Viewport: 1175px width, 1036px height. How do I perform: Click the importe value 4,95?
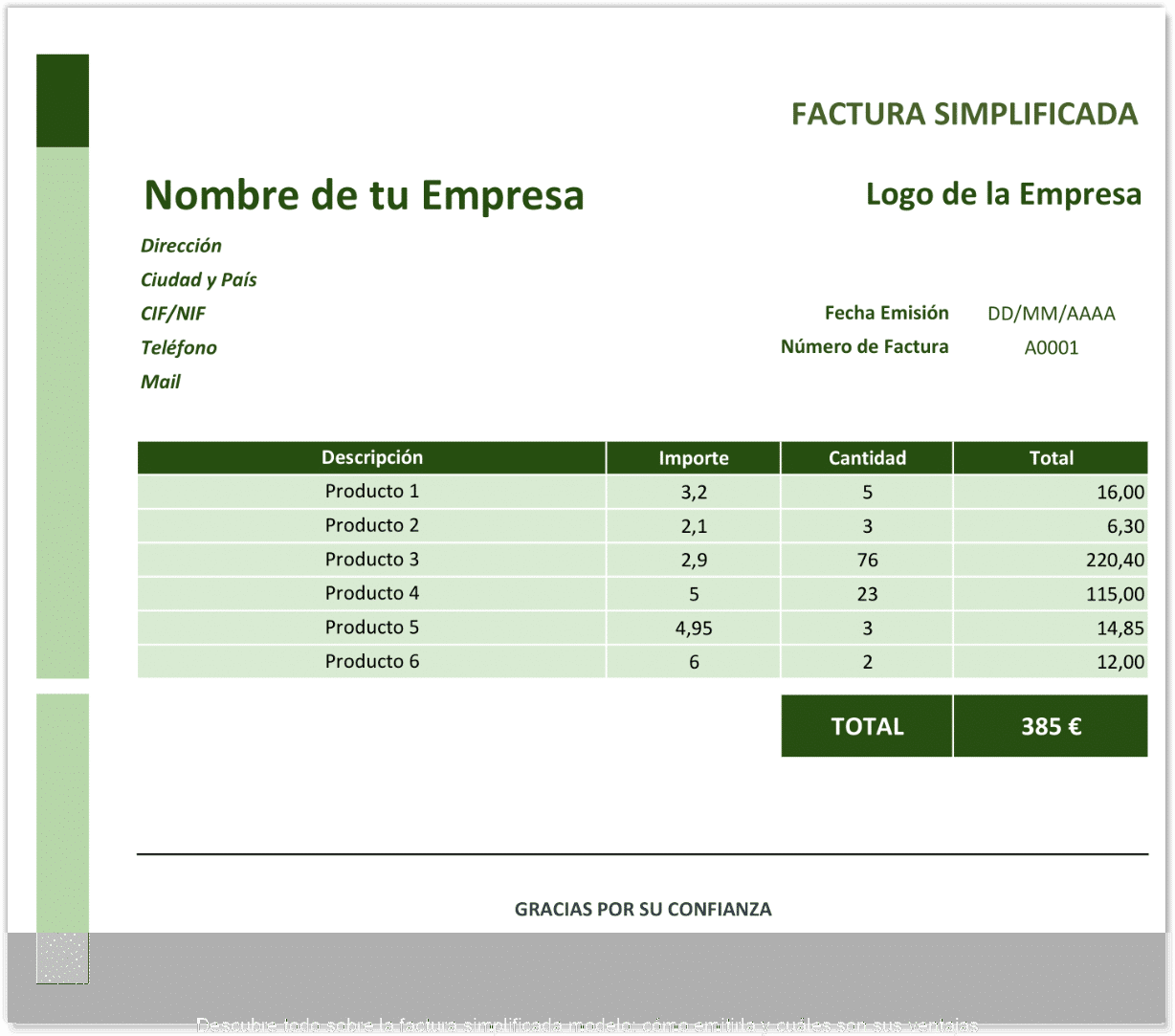coord(694,628)
